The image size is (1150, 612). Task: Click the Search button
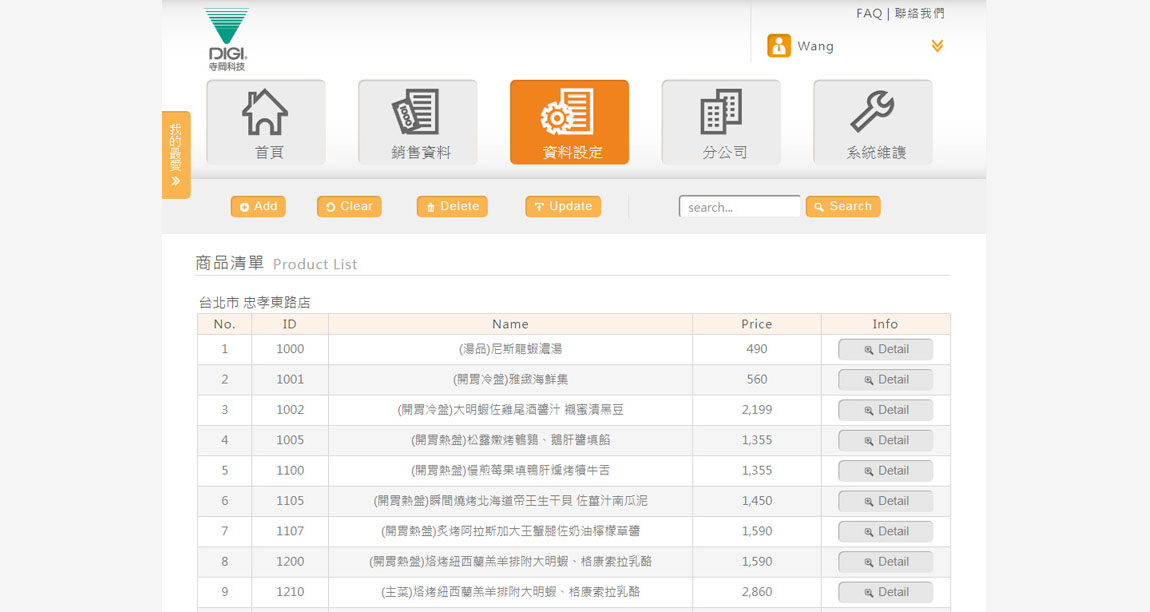843,206
